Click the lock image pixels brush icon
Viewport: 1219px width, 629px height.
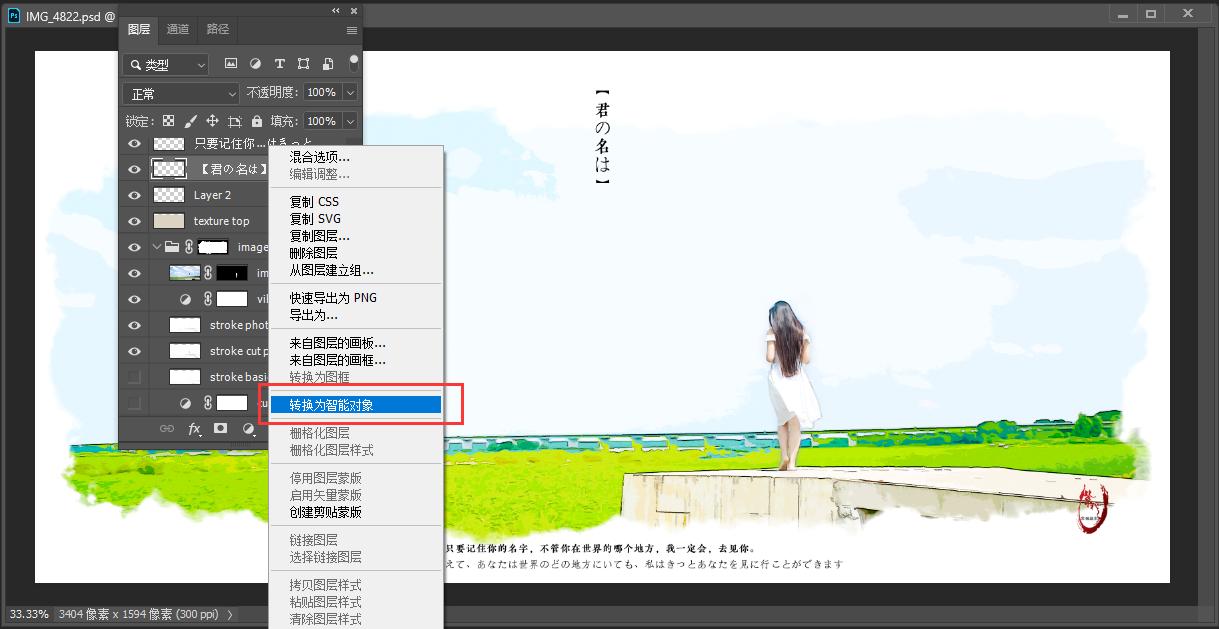190,121
